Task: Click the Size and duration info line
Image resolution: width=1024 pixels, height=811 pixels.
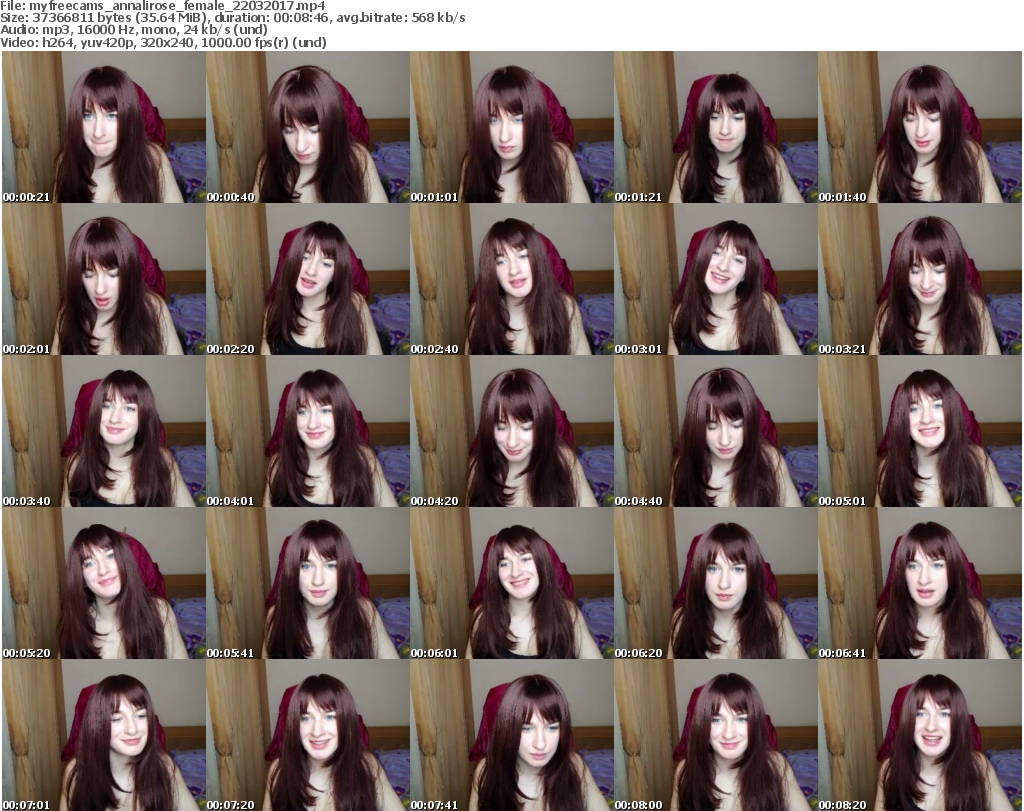Action: coord(232,18)
